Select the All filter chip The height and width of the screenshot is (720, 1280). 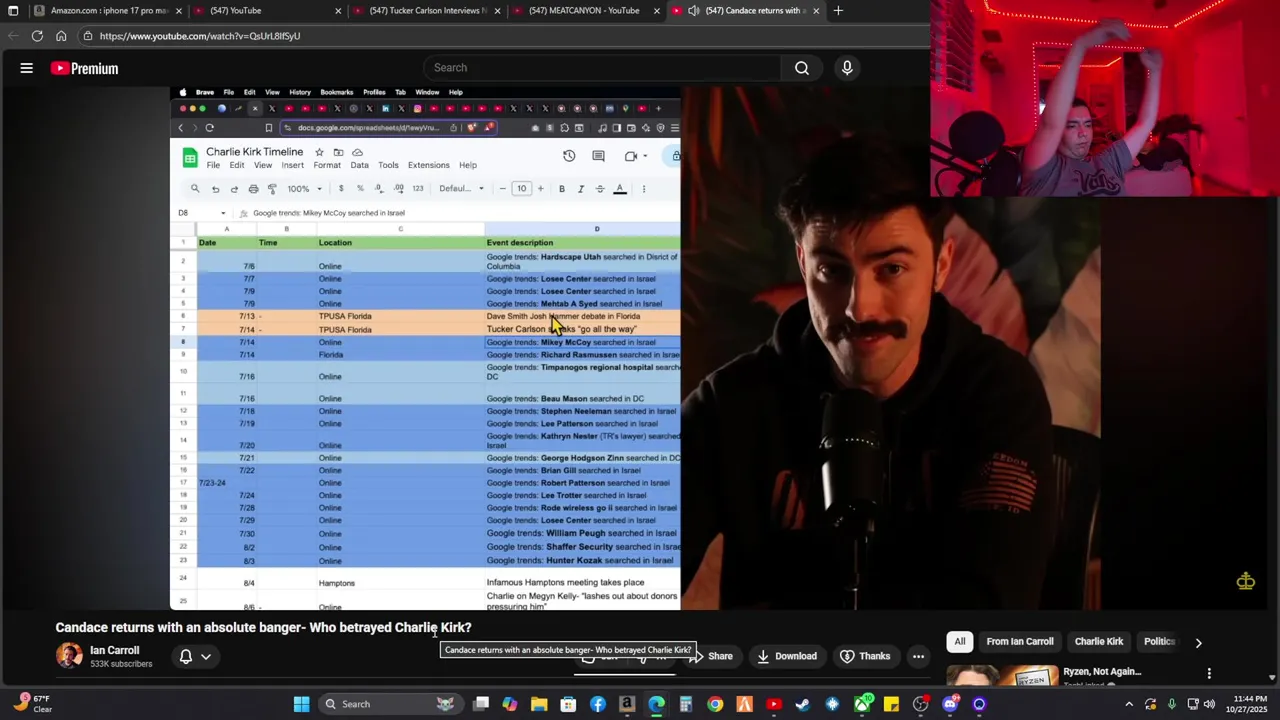coord(960,642)
